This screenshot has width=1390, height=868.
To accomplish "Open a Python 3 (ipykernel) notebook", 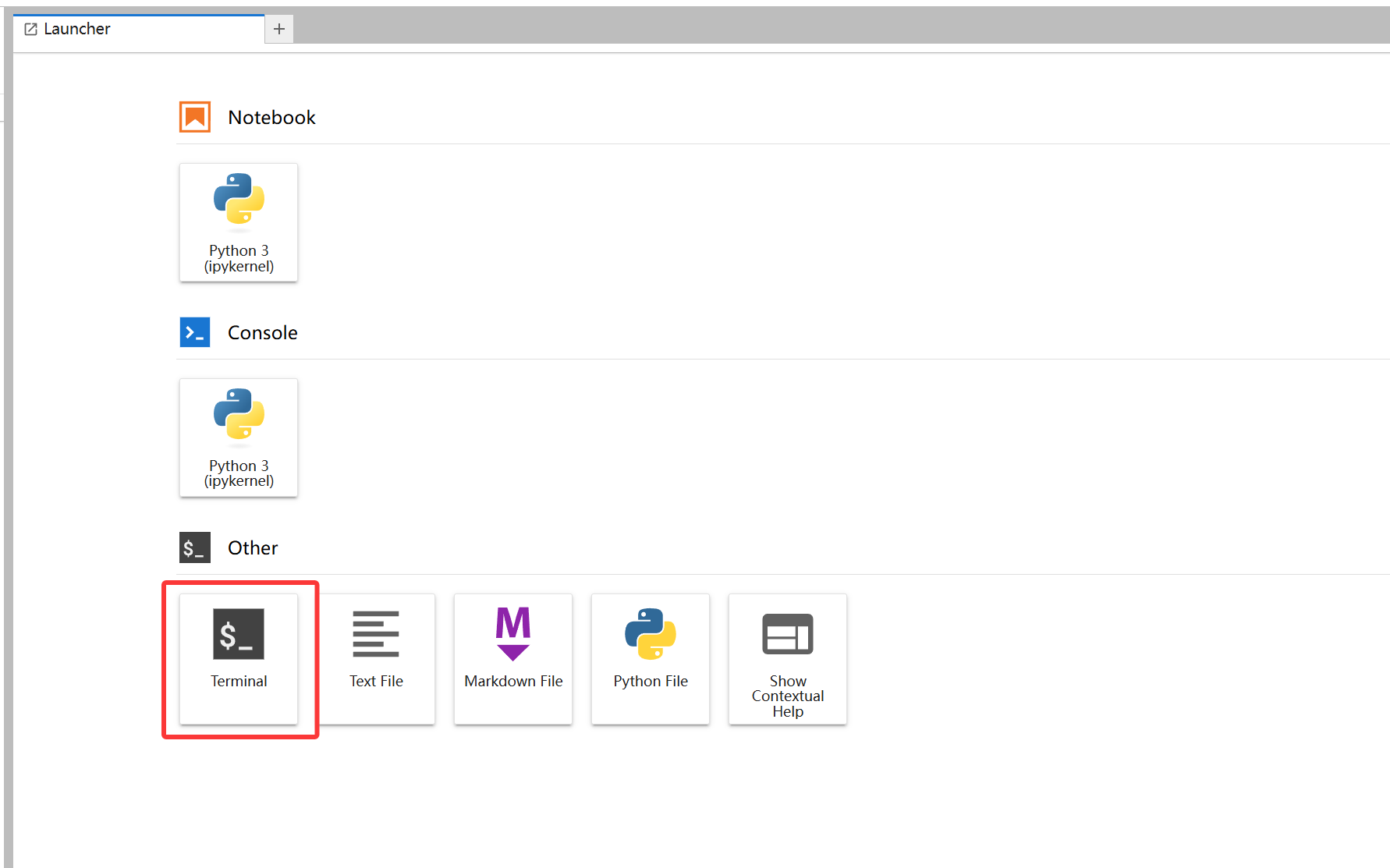I will click(x=239, y=222).
